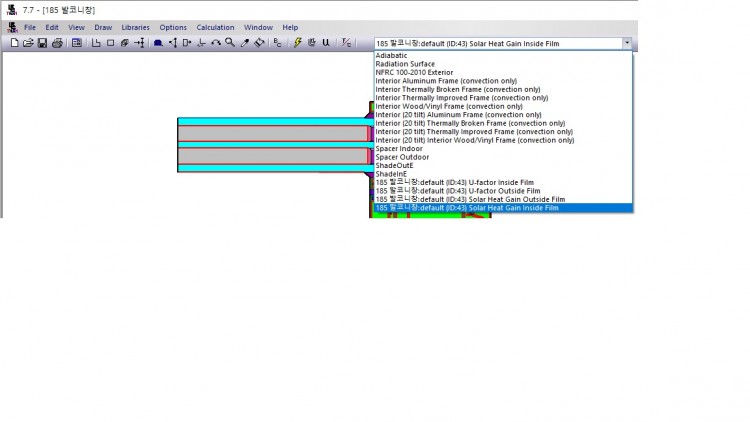Image resolution: width=750 pixels, height=422 pixels.
Task: Run calculation with the lightning bolt icon
Action: (x=297, y=43)
